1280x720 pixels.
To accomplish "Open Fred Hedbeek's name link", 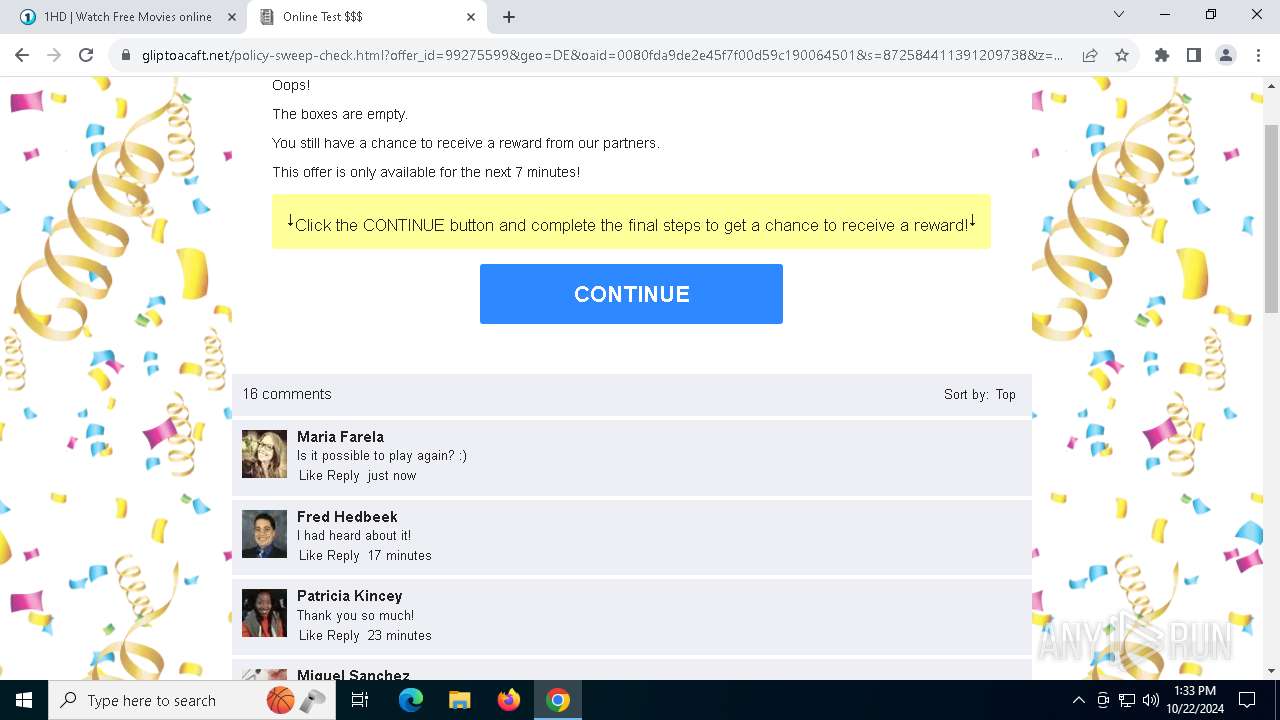I will 347,517.
